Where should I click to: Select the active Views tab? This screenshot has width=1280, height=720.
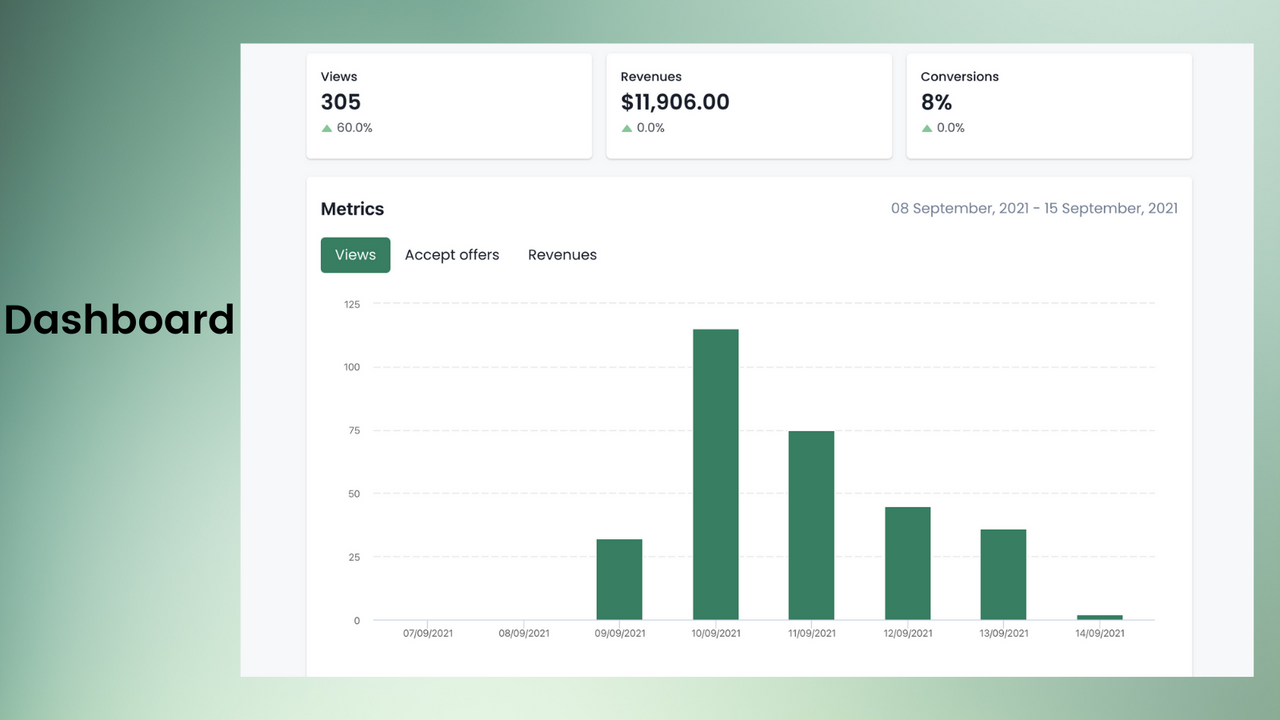355,255
